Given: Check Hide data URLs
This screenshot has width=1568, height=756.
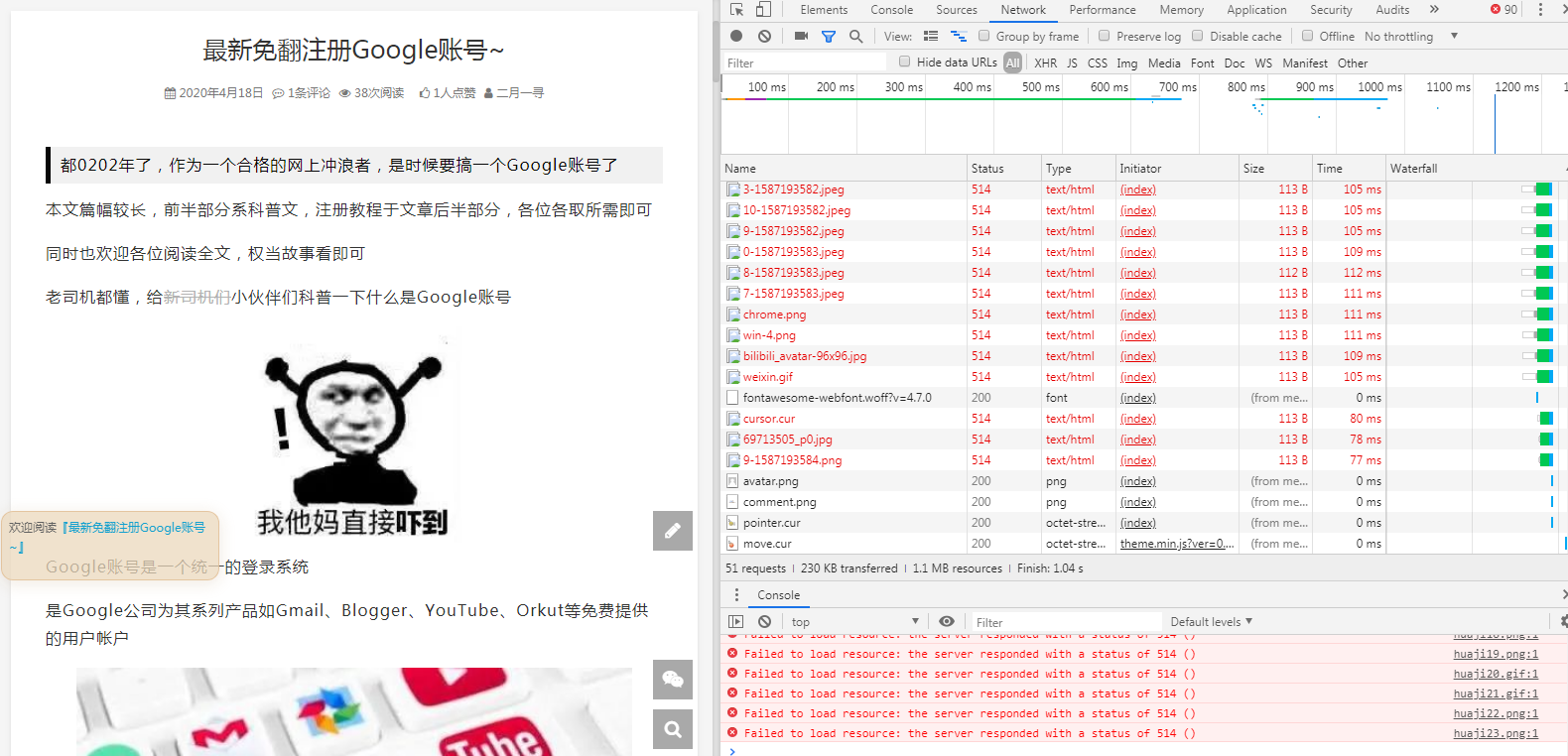Looking at the screenshot, I should click(x=905, y=62).
